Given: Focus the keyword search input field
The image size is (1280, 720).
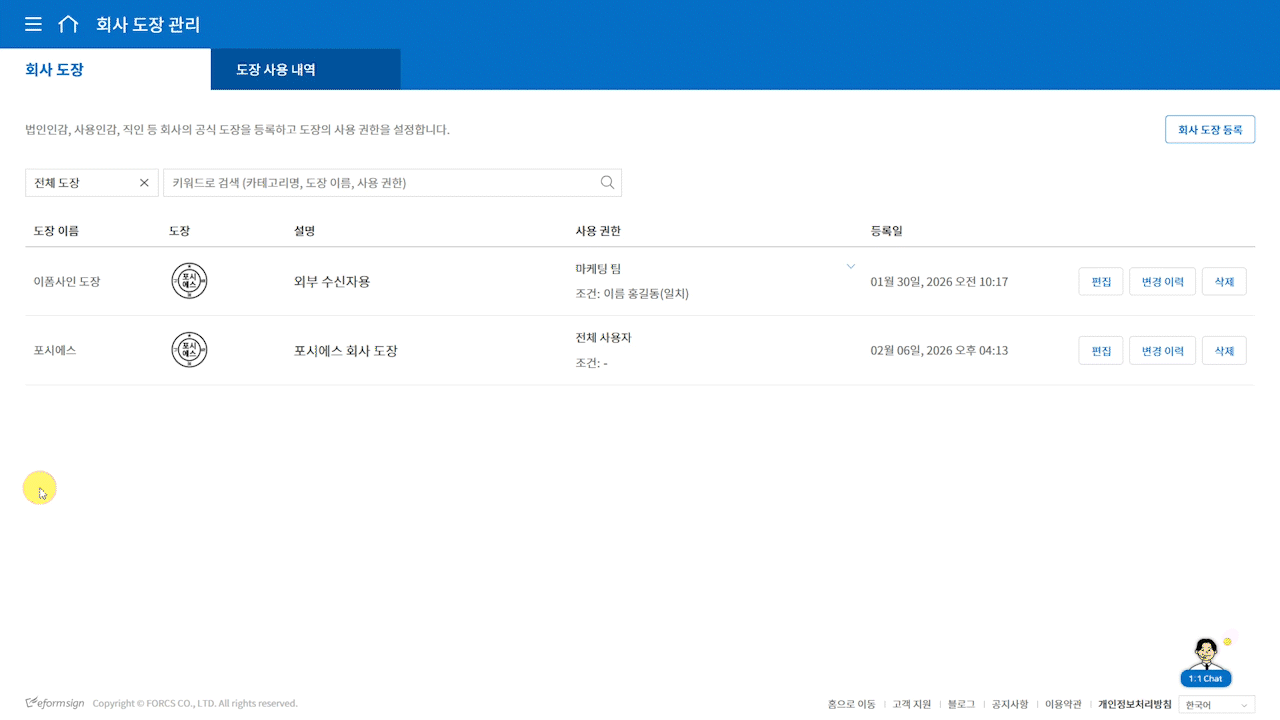Looking at the screenshot, I should tap(380, 183).
